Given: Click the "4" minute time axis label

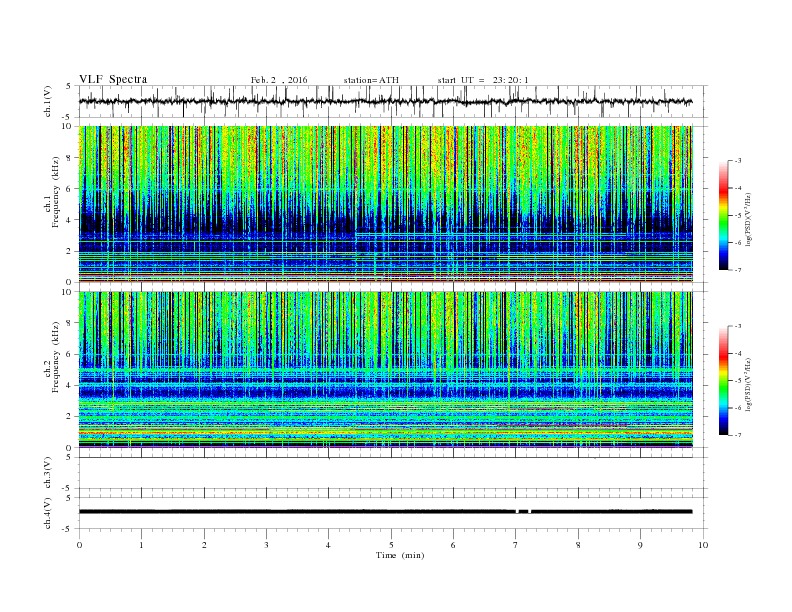Looking at the screenshot, I should pos(328,545).
